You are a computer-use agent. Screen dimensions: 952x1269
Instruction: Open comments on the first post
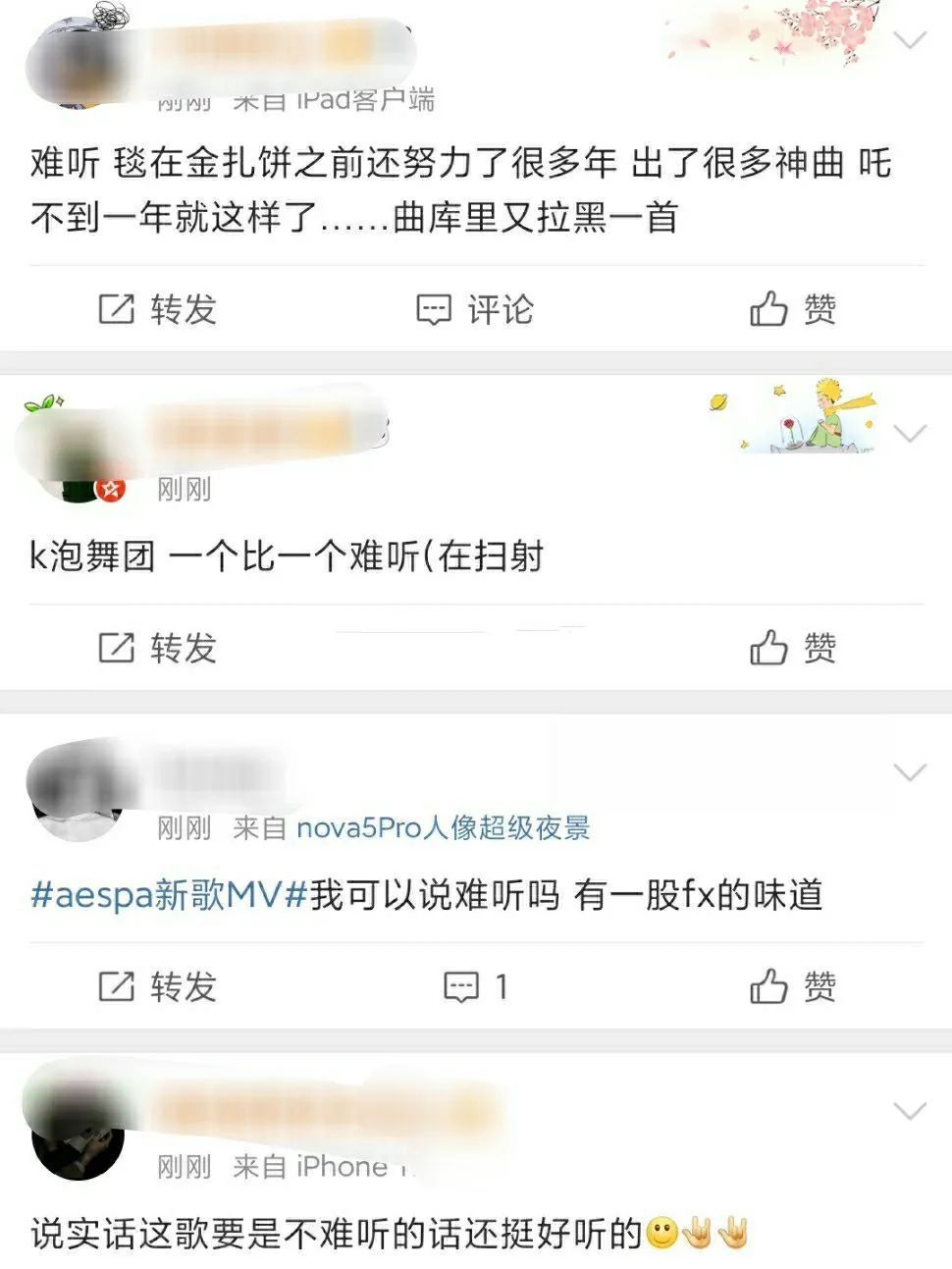pos(475,309)
